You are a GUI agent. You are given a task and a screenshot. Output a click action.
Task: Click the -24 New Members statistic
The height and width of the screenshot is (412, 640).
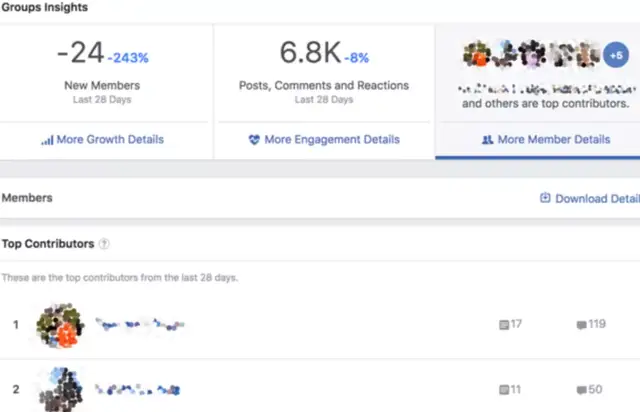point(78,54)
